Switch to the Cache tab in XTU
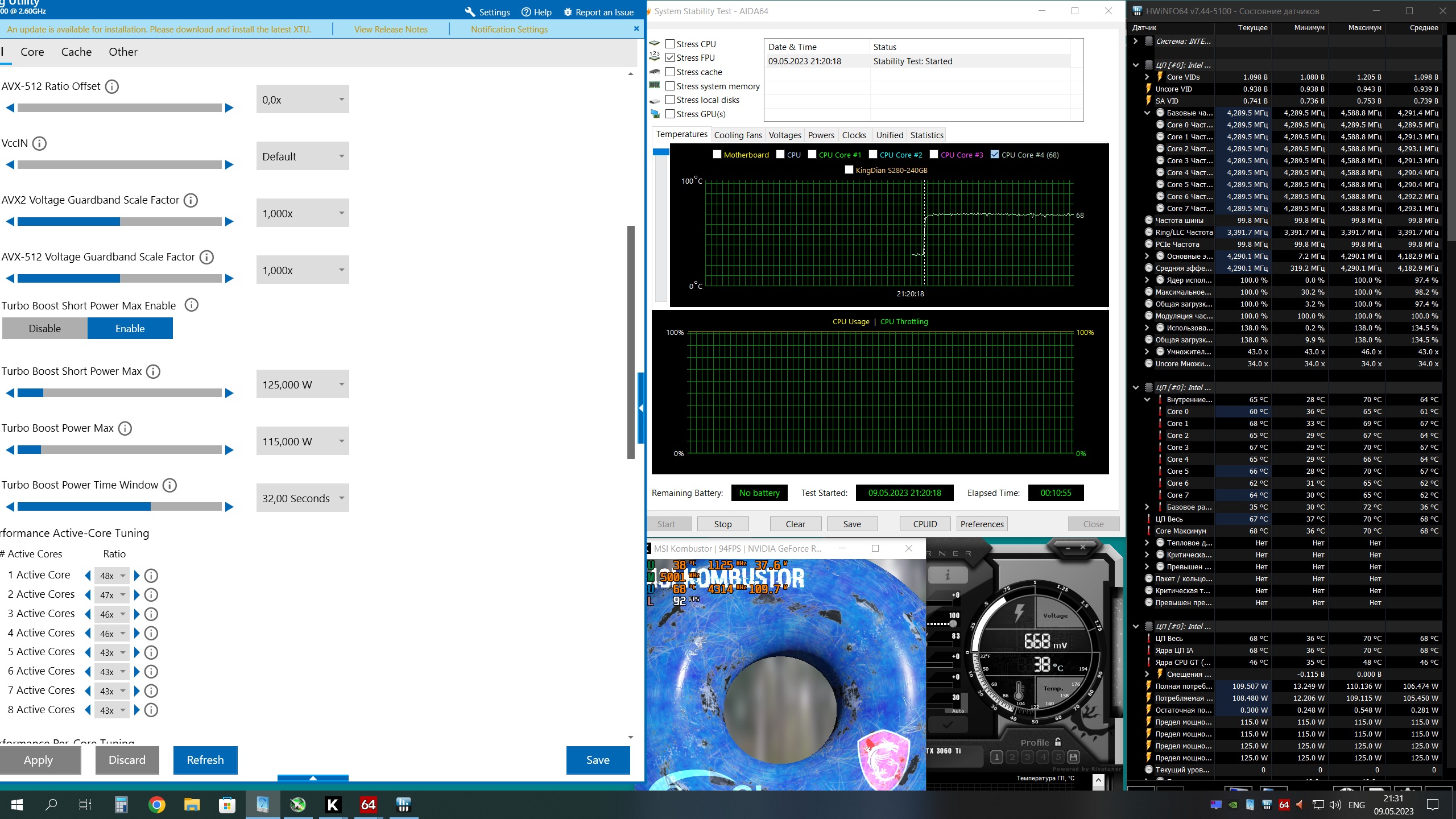The width and height of the screenshot is (1456, 819). [x=76, y=52]
